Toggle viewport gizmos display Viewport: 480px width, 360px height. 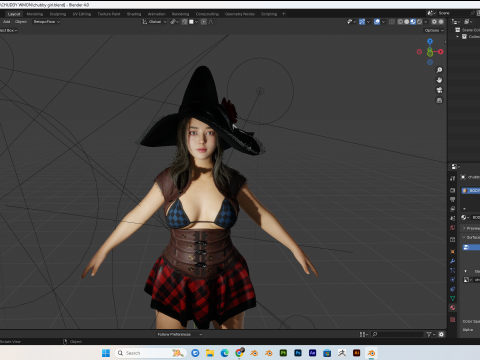(362, 22)
